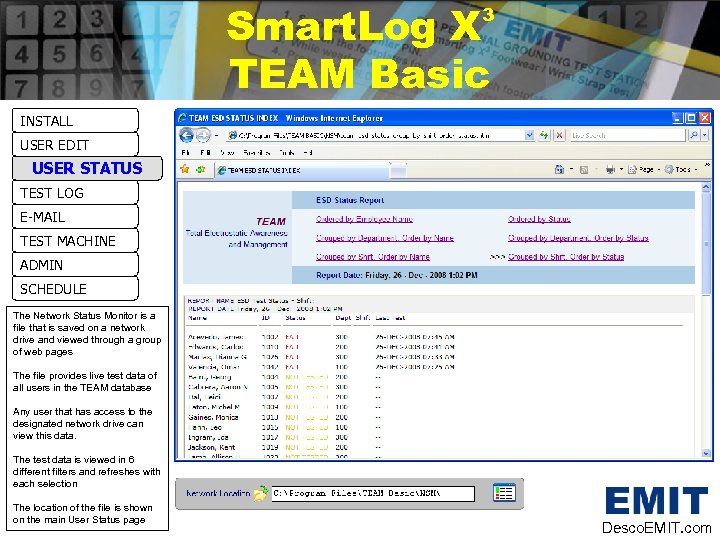Image resolution: width=720 pixels, height=540 pixels.
Task: Open Grouped by Shift, Order by Name link
Action: (373, 257)
